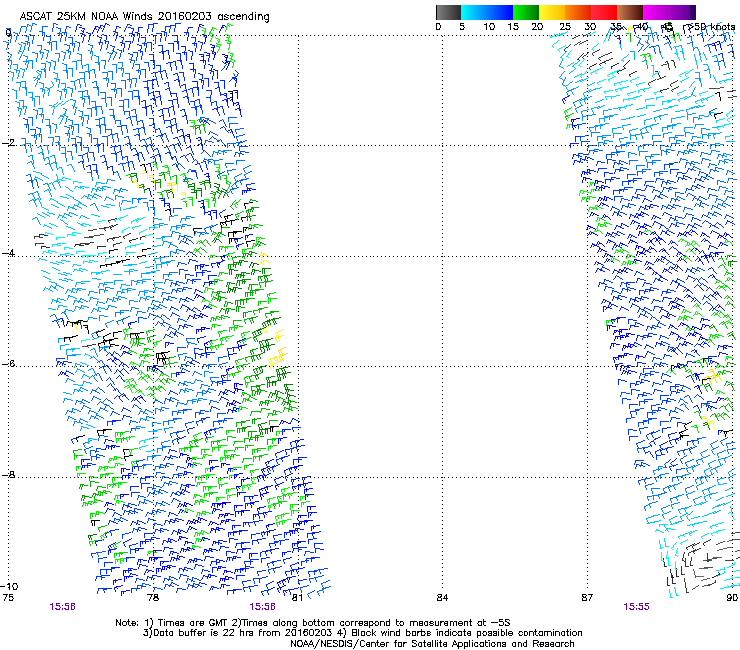
Task: Click the first purple time stamp '15:56' near longitude 76
Action: point(62,607)
